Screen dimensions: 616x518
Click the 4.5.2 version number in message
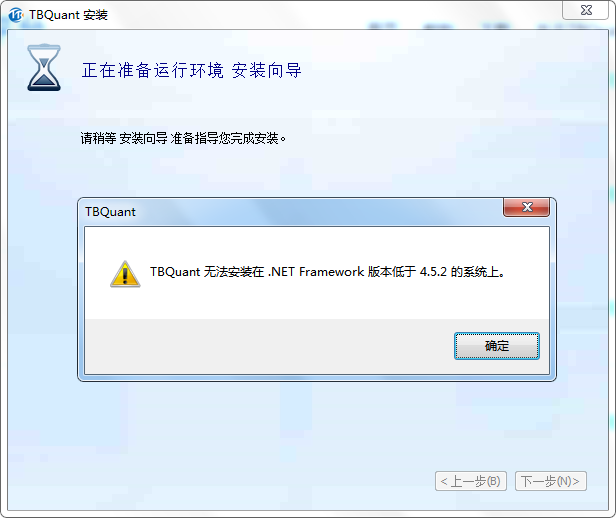coord(433,272)
